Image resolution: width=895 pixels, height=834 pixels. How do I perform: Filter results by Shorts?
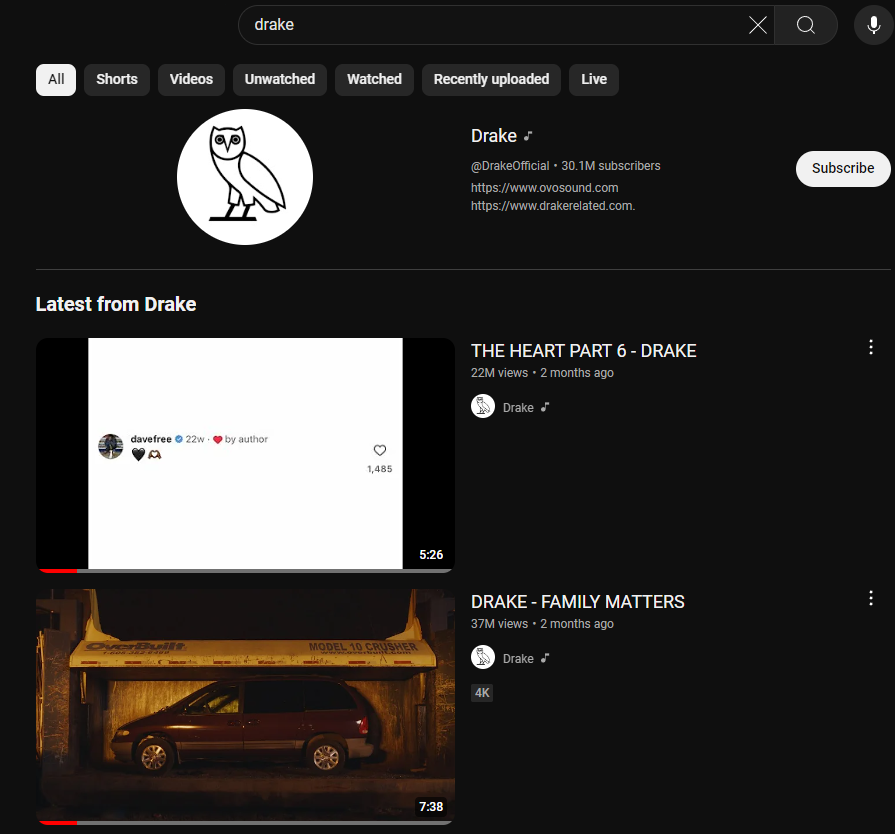(x=117, y=79)
